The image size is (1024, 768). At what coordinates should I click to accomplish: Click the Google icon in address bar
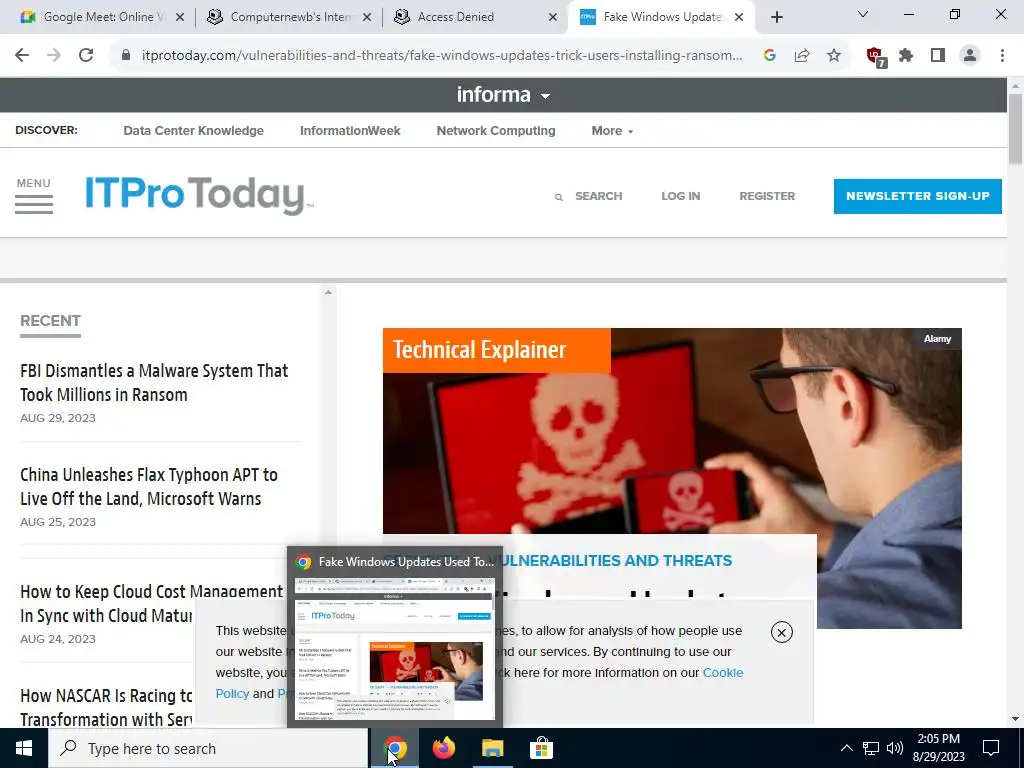pyautogui.click(x=770, y=56)
